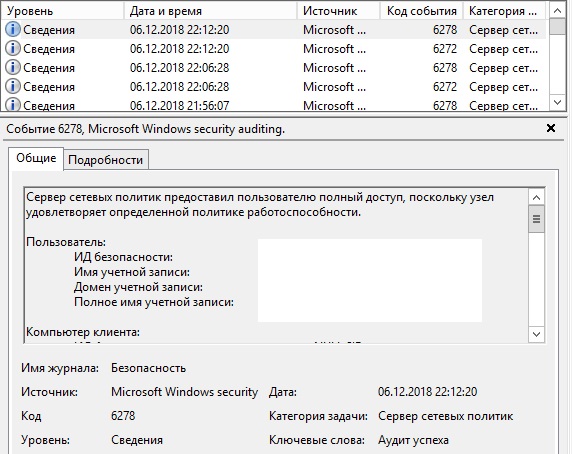Click the Категория column header
Viewport: 572px width, 454px height.
coord(505,11)
